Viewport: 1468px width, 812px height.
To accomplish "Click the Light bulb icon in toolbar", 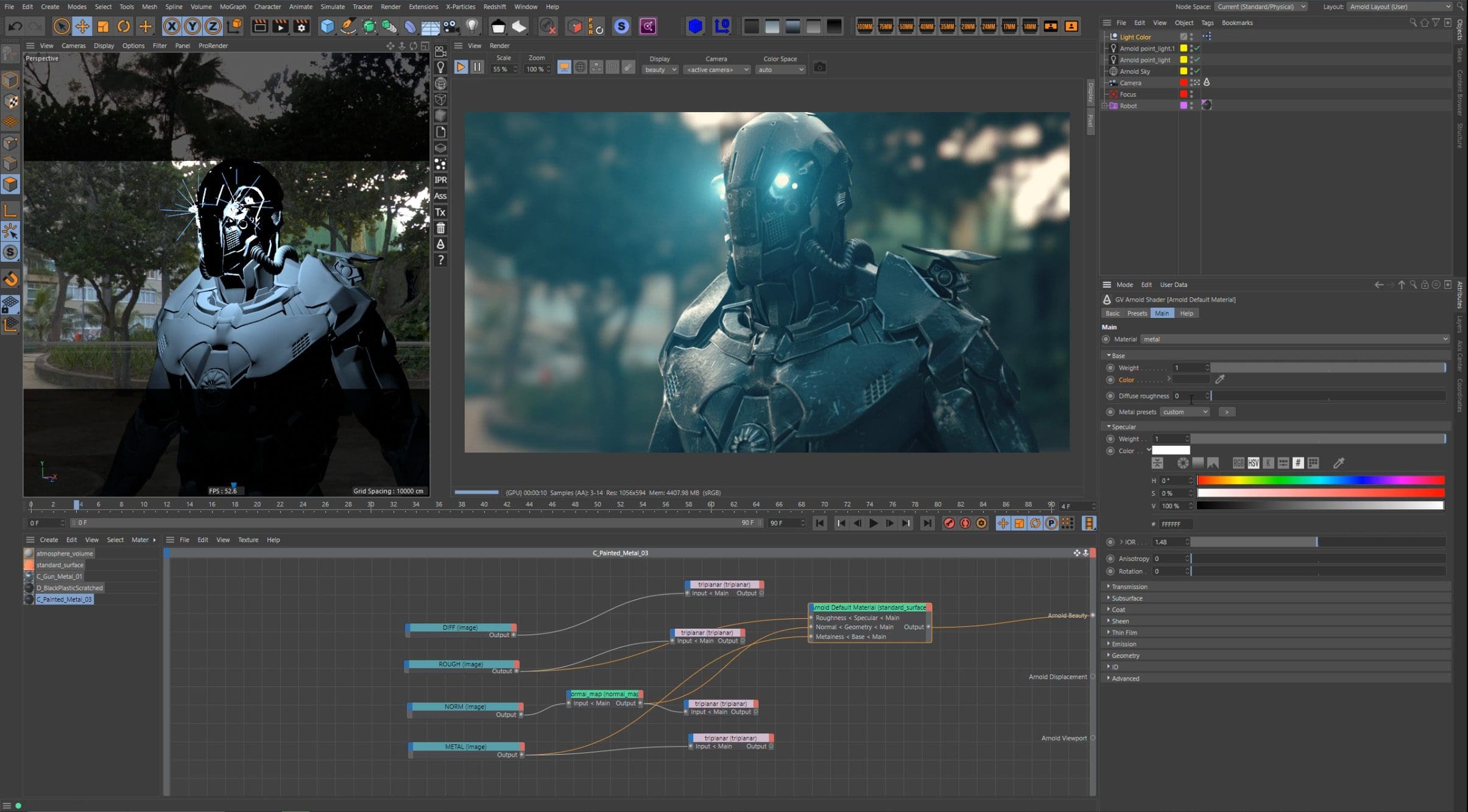I will pos(472,26).
